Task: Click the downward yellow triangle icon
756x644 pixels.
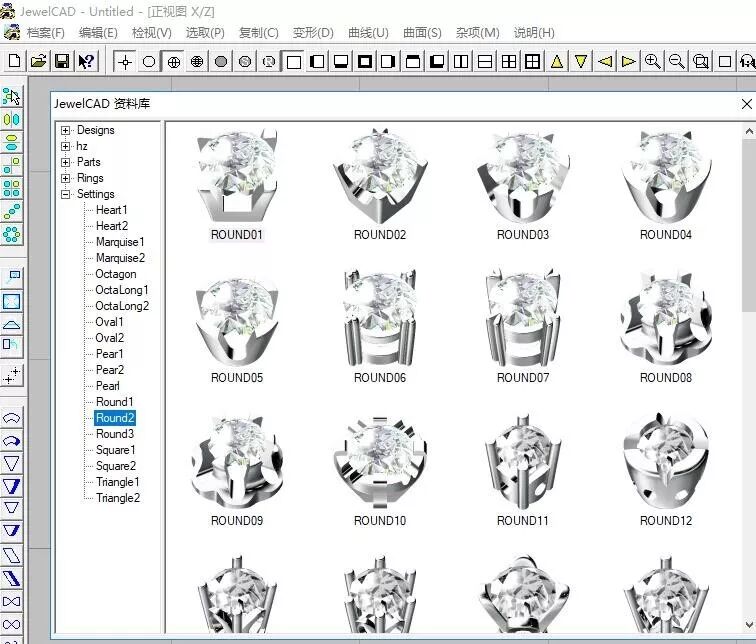Action: pyautogui.click(x=581, y=62)
